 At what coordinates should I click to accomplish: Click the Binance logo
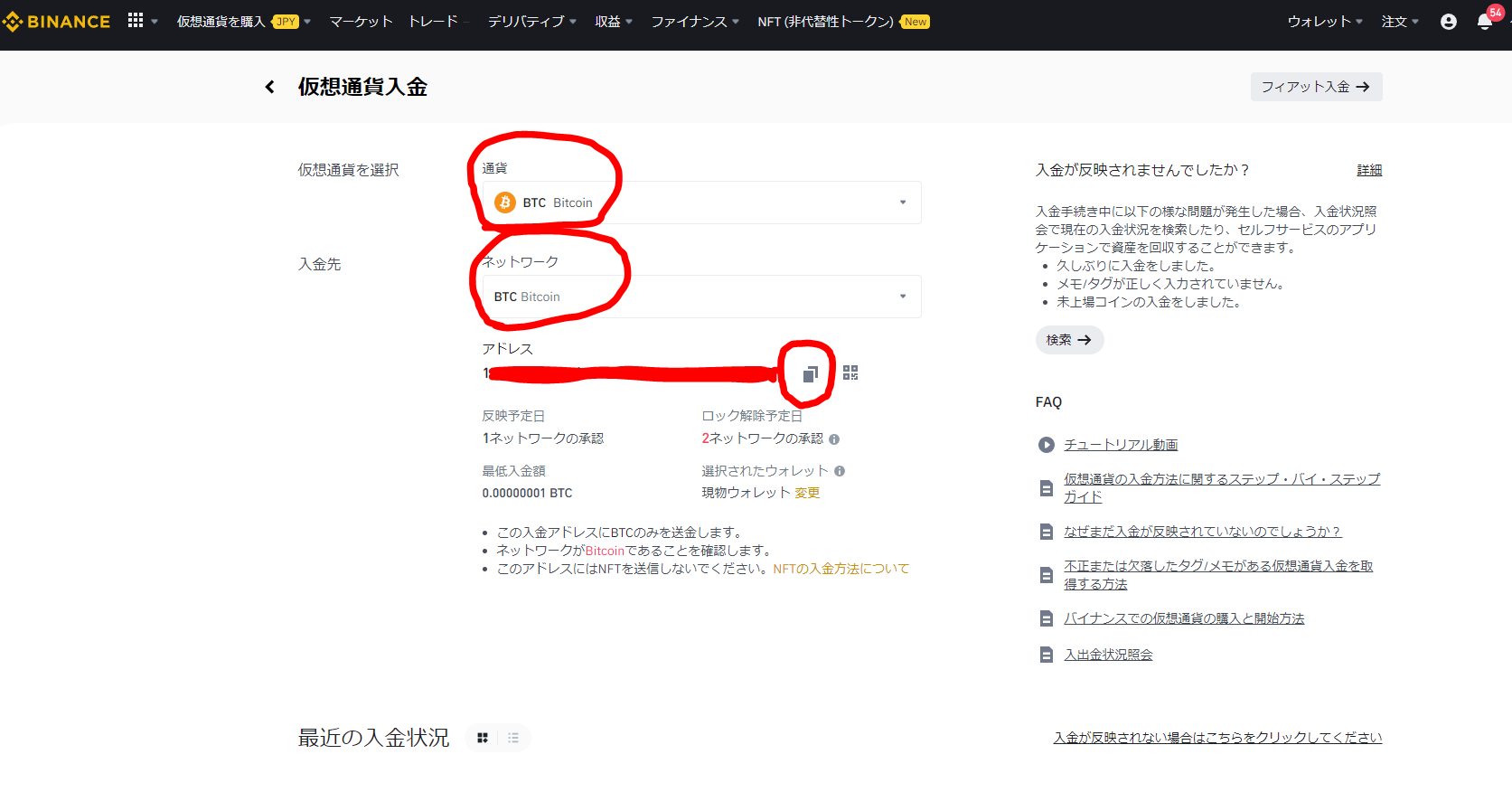tap(56, 21)
